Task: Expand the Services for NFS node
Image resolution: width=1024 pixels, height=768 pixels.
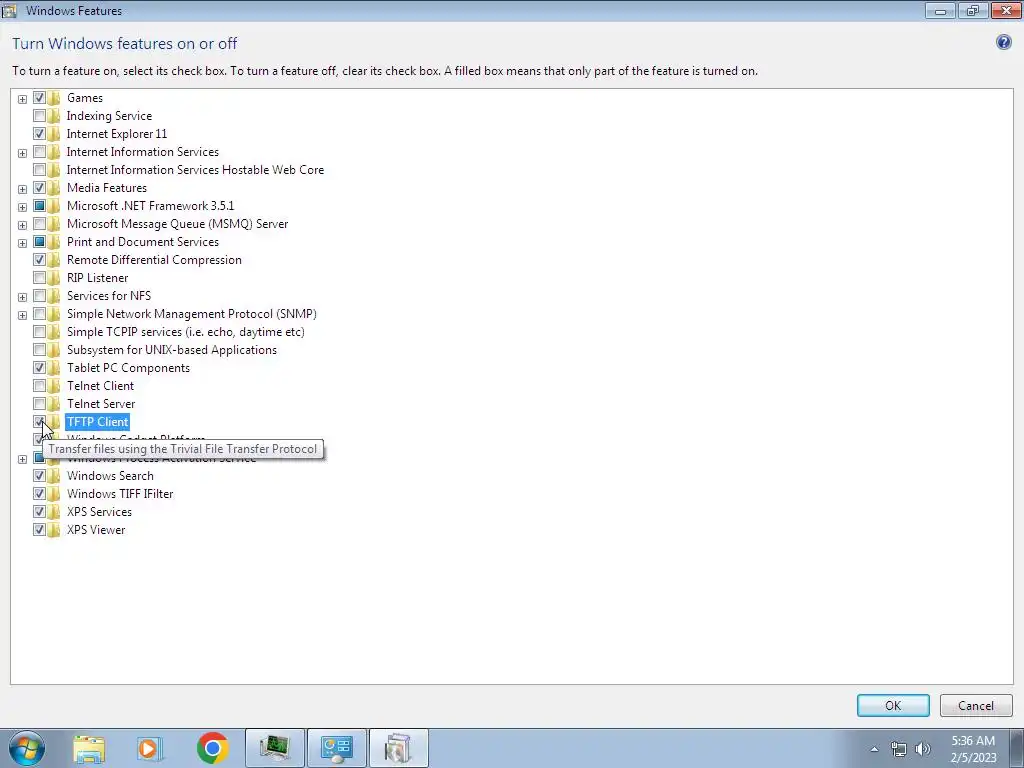Action: [x=22, y=297]
